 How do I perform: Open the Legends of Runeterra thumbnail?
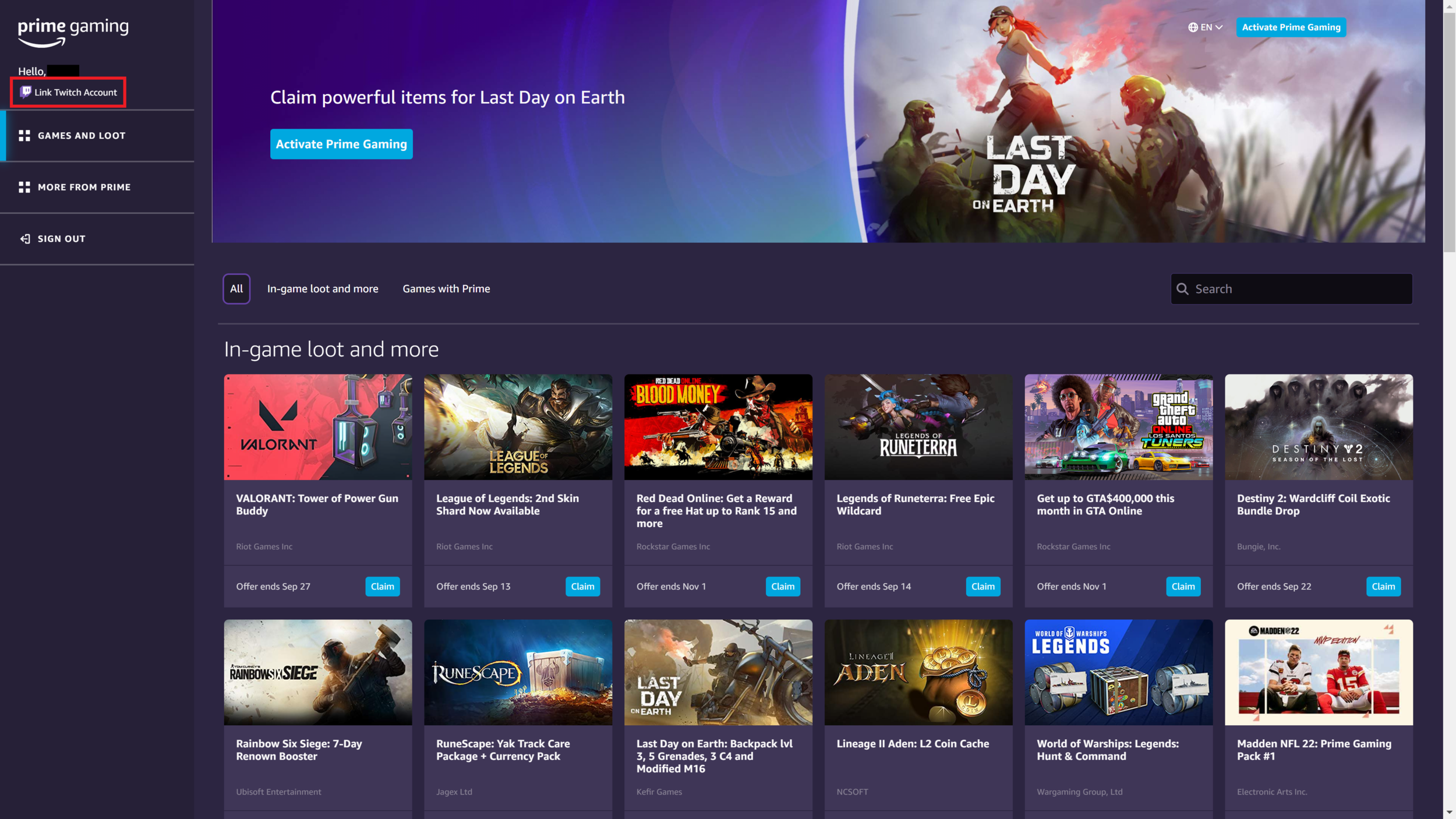click(x=918, y=427)
